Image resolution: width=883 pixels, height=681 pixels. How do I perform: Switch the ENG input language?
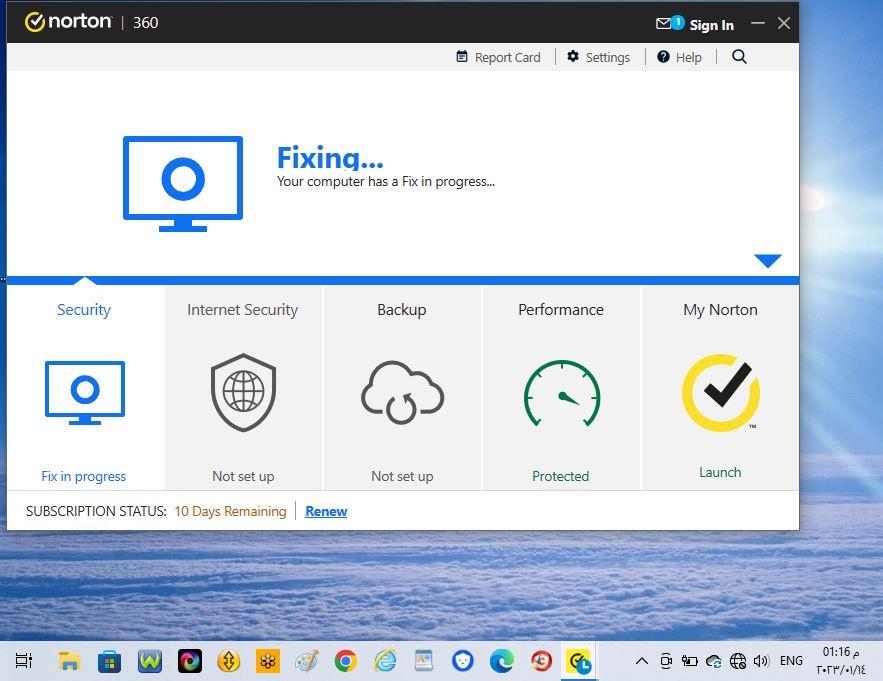(x=791, y=661)
